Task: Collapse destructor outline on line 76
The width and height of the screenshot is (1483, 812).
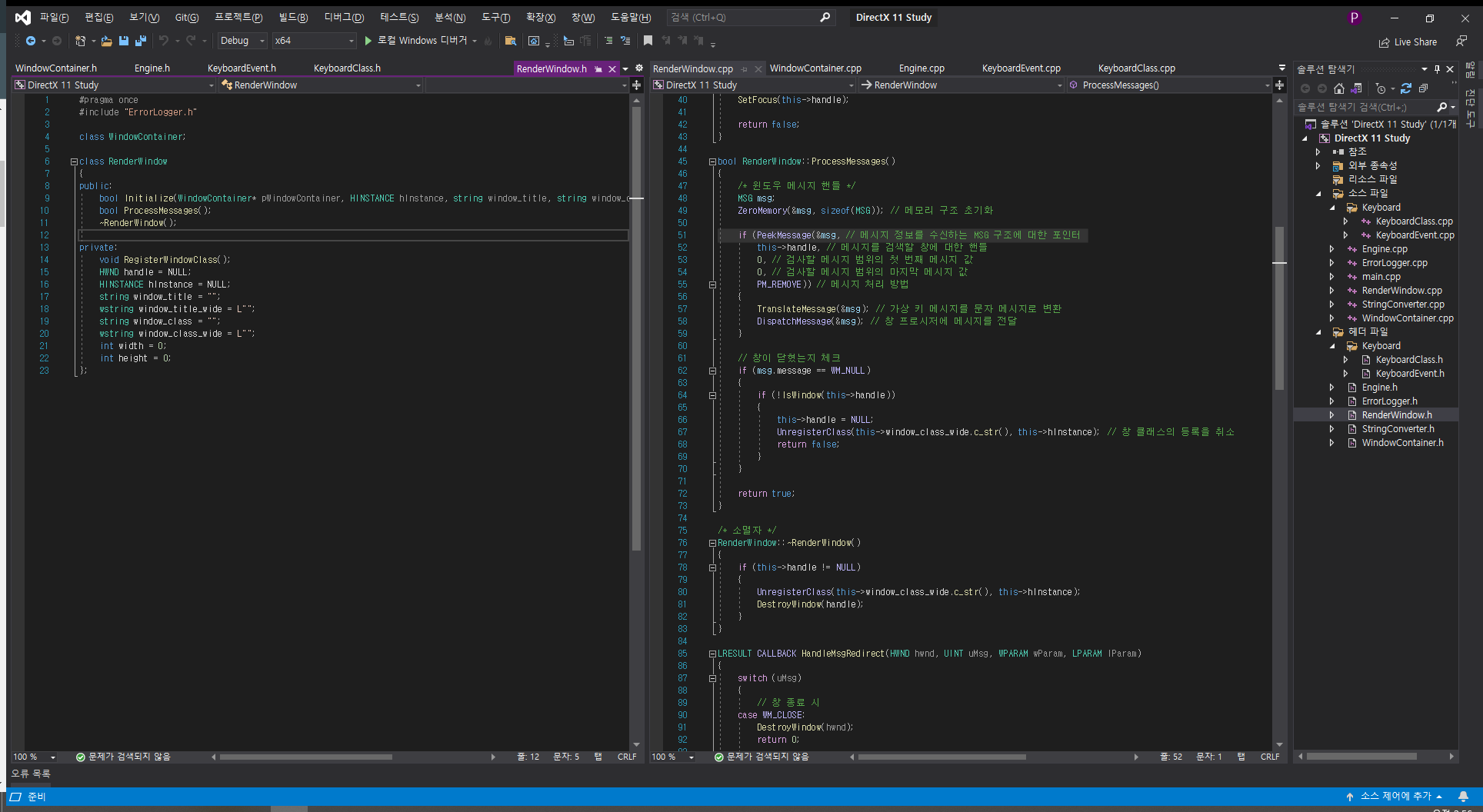Action: coord(712,543)
